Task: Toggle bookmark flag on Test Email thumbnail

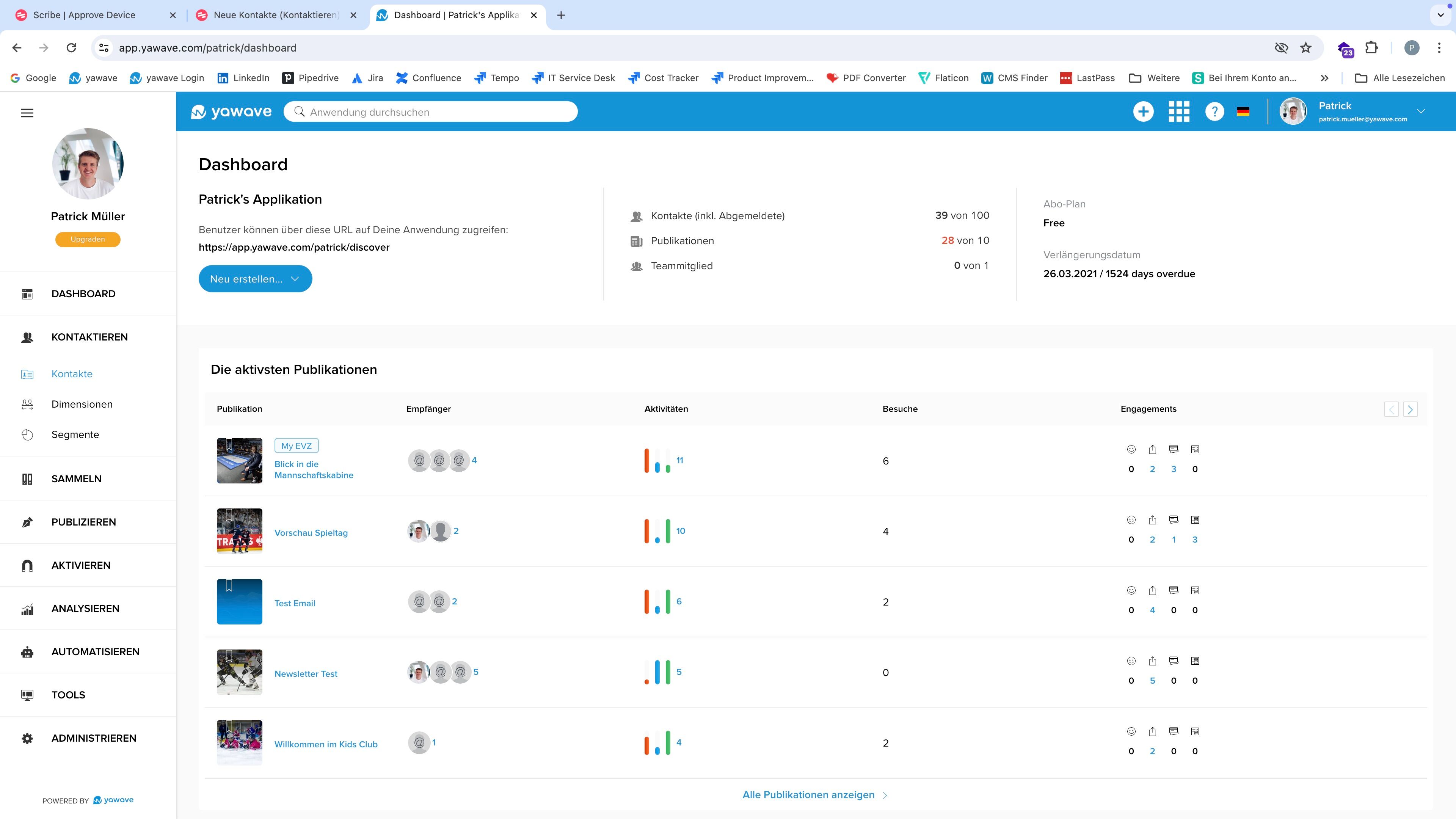Action: pos(229,585)
